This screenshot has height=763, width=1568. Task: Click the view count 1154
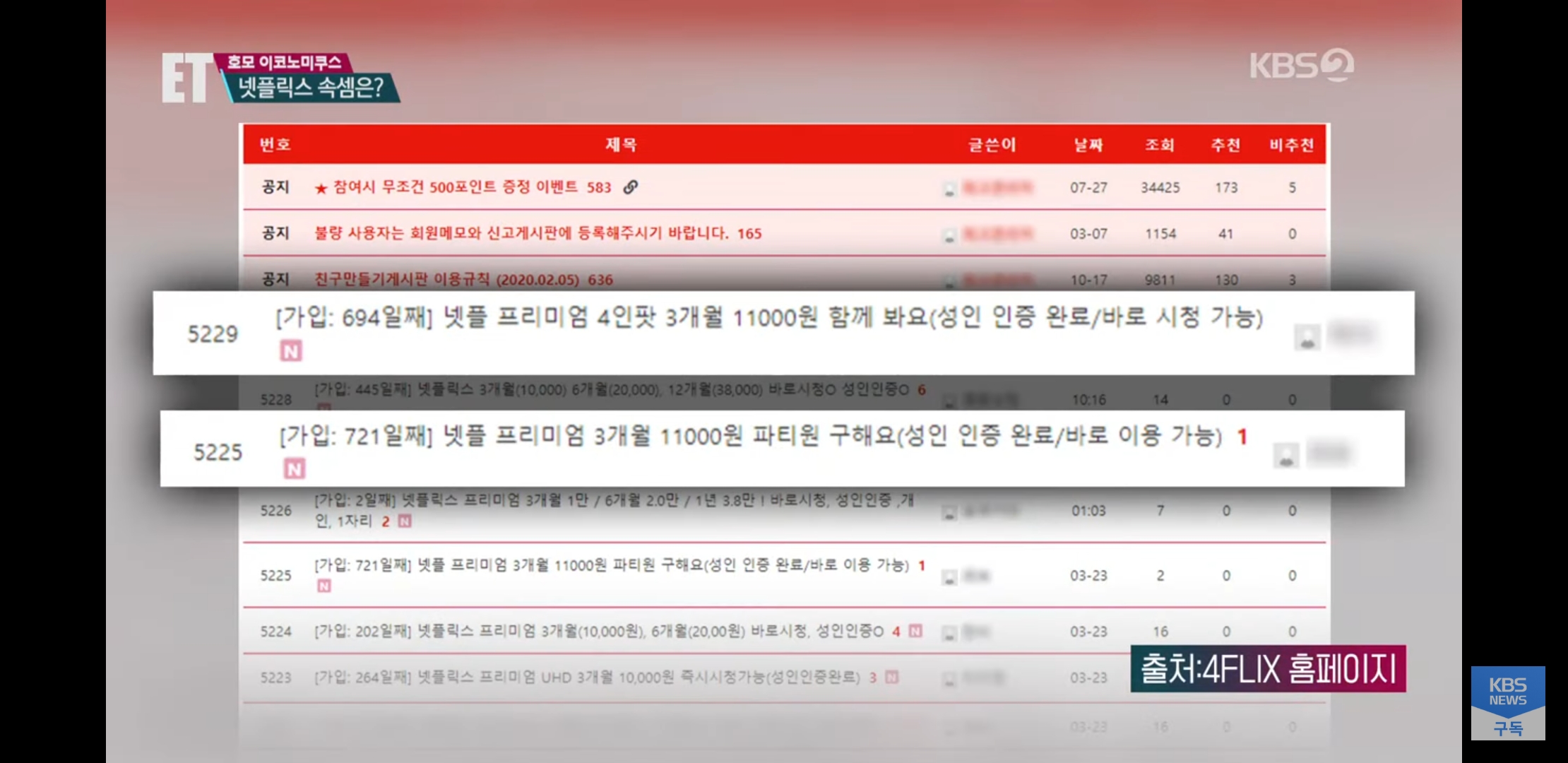point(1160,233)
